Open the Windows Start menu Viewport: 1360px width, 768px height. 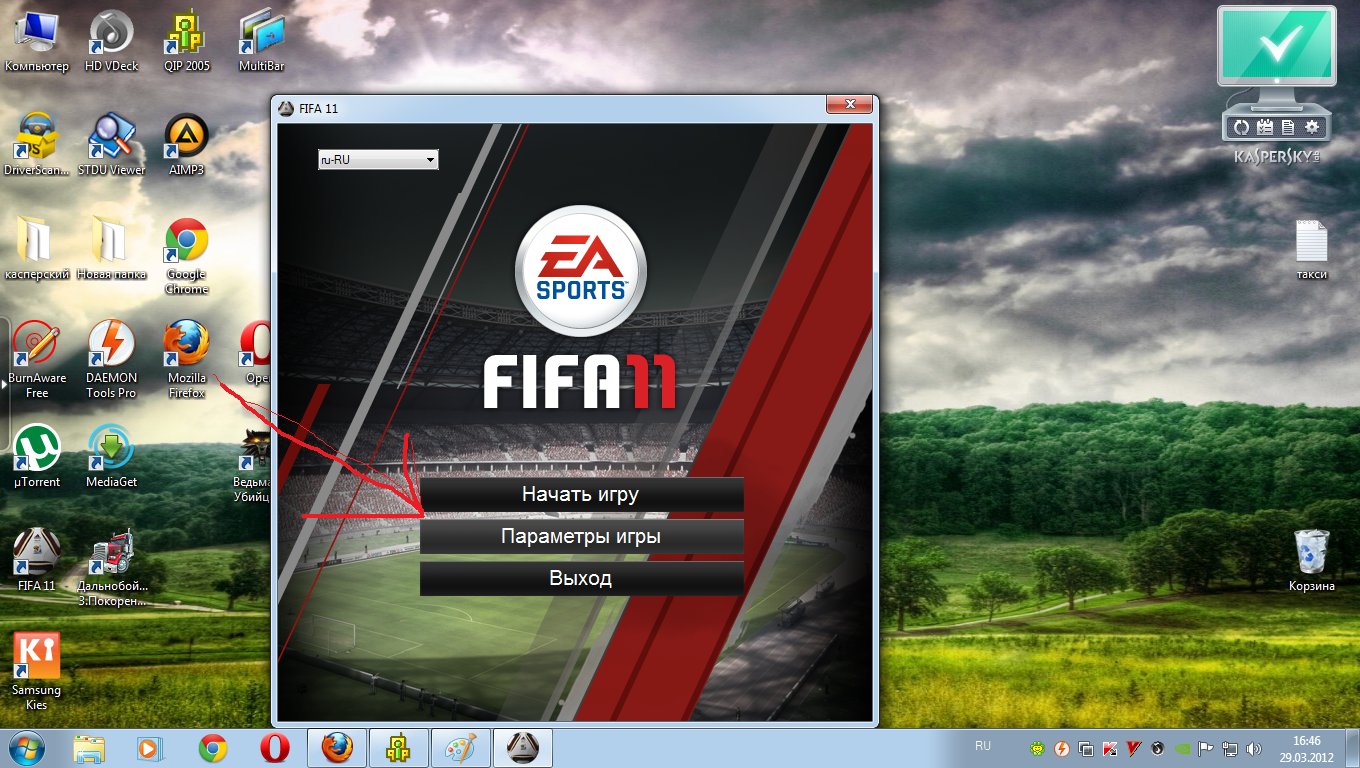26,748
